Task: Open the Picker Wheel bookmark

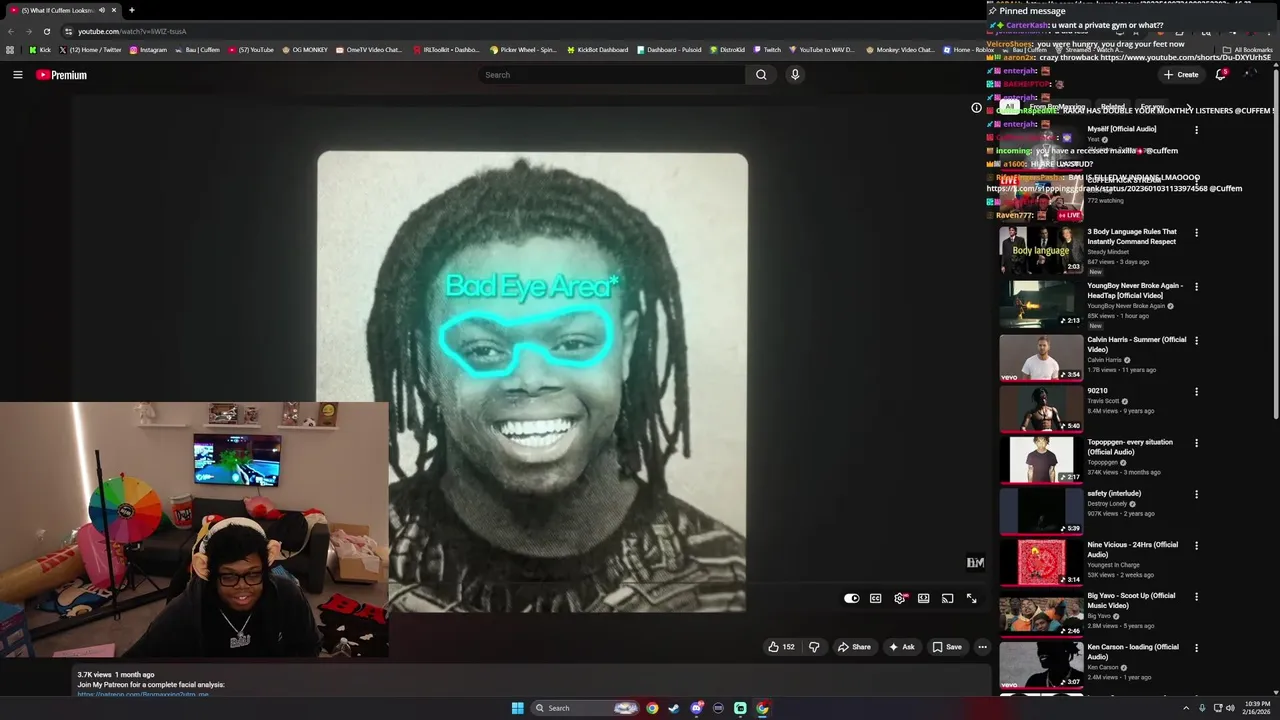Action: click(x=523, y=50)
